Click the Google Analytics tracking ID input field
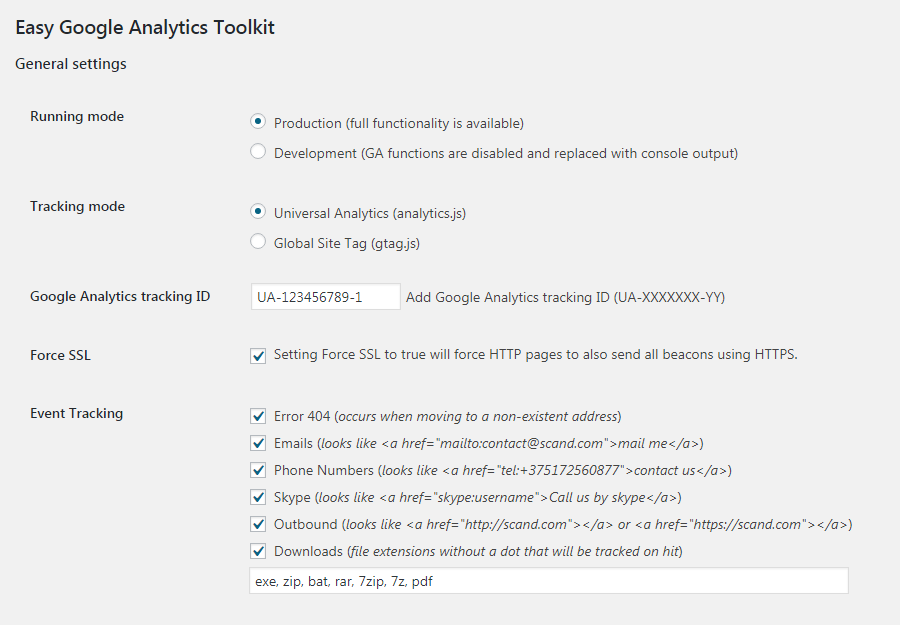 [325, 297]
